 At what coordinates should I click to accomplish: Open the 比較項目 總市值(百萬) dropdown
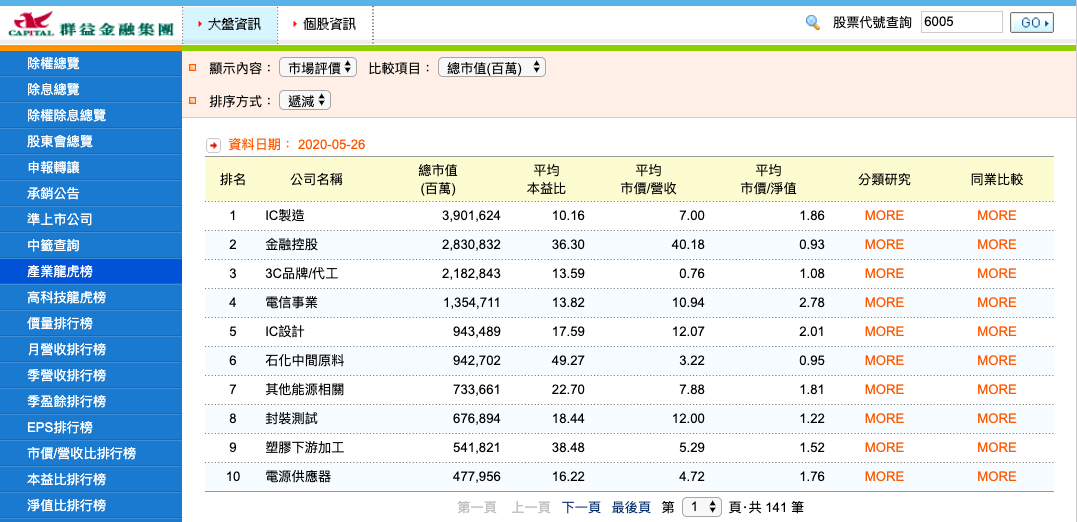[492, 67]
